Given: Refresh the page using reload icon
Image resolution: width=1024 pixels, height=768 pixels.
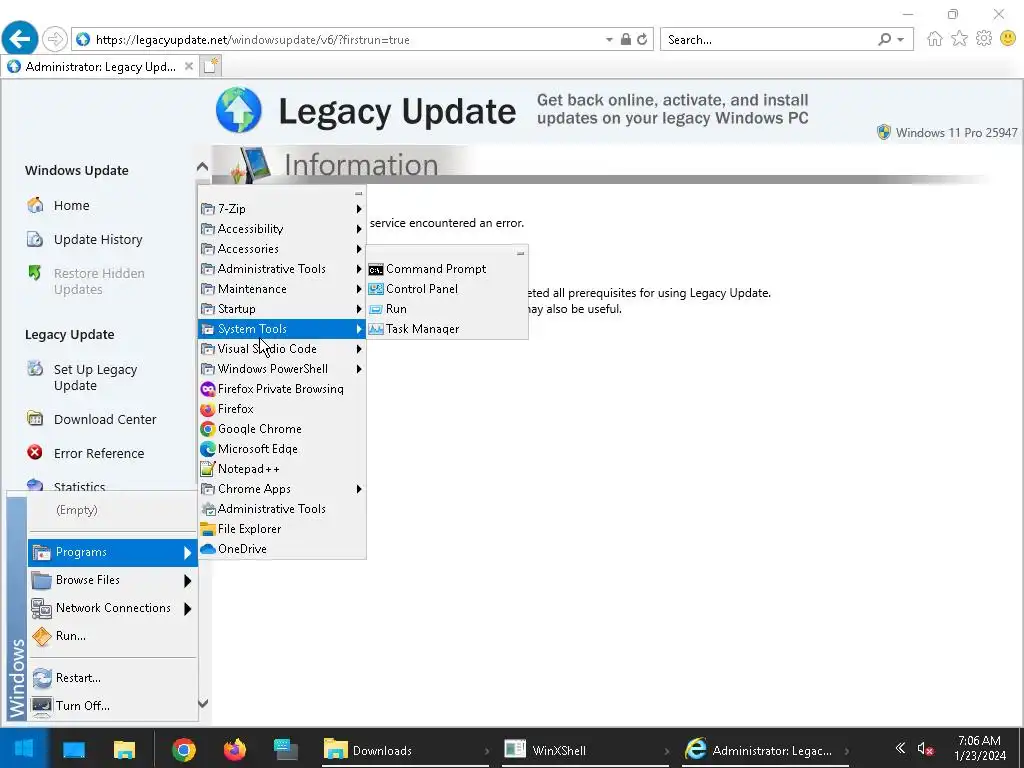Looking at the screenshot, I should [643, 40].
